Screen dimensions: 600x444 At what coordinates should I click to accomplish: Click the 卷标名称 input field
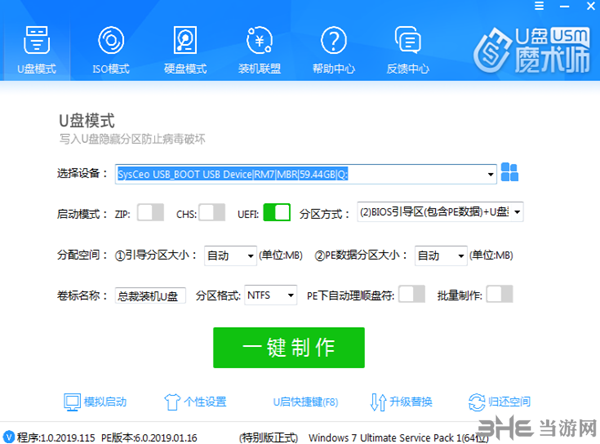[x=150, y=296]
